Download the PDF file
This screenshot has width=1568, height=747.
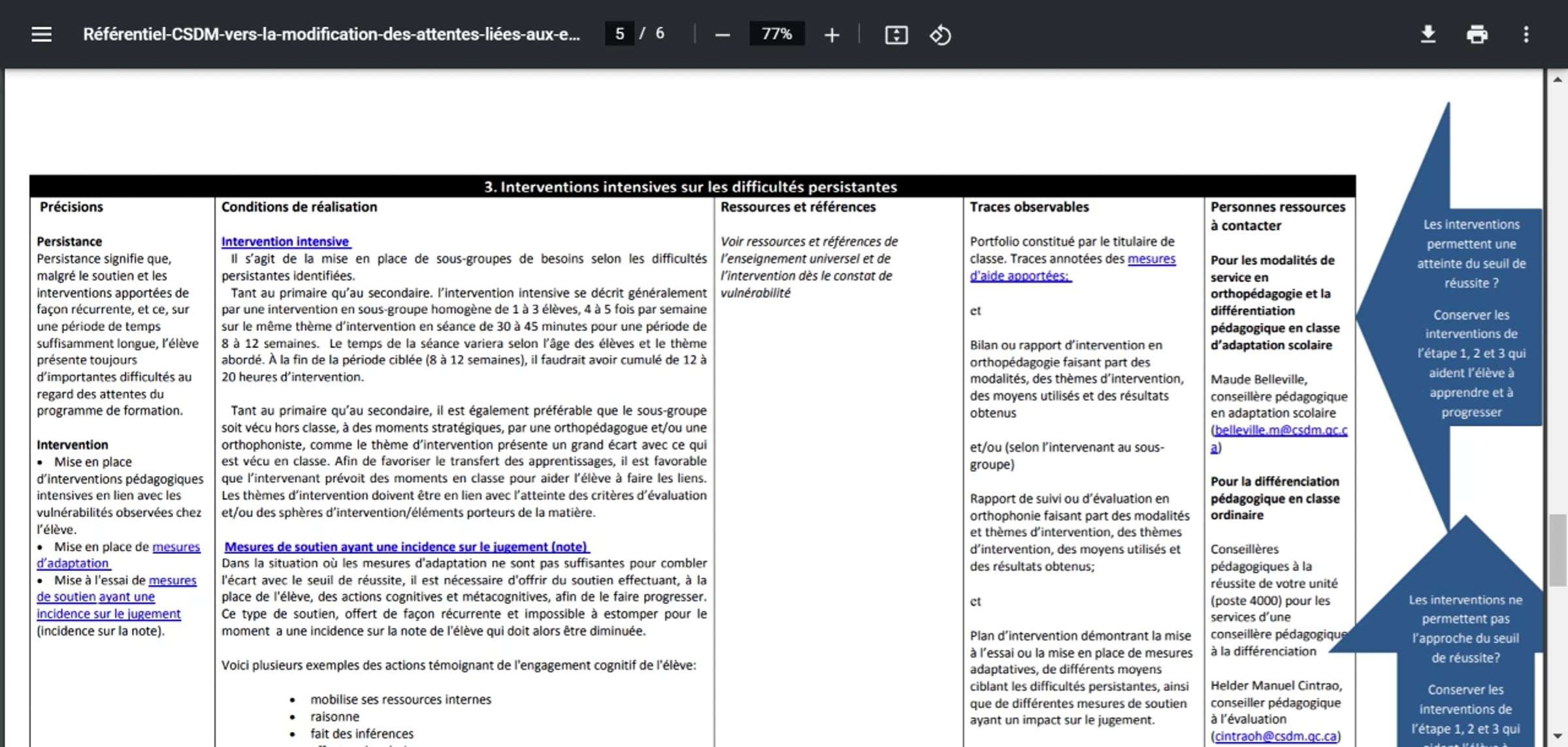click(x=1428, y=34)
